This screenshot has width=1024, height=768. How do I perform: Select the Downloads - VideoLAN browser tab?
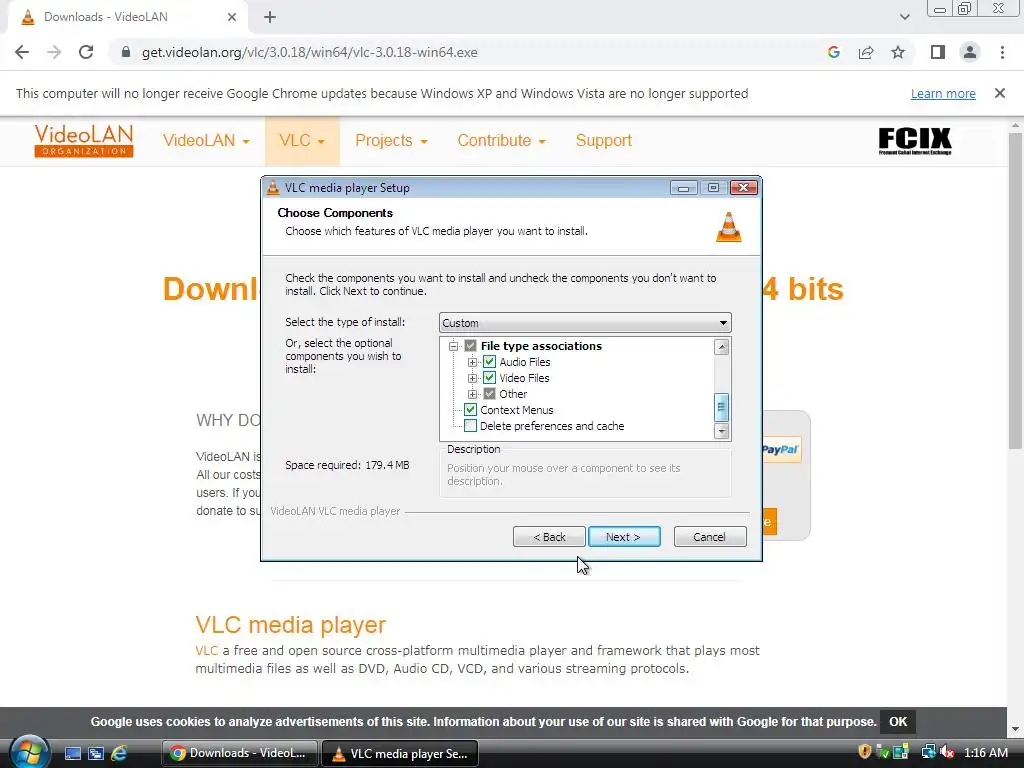[x=127, y=17]
